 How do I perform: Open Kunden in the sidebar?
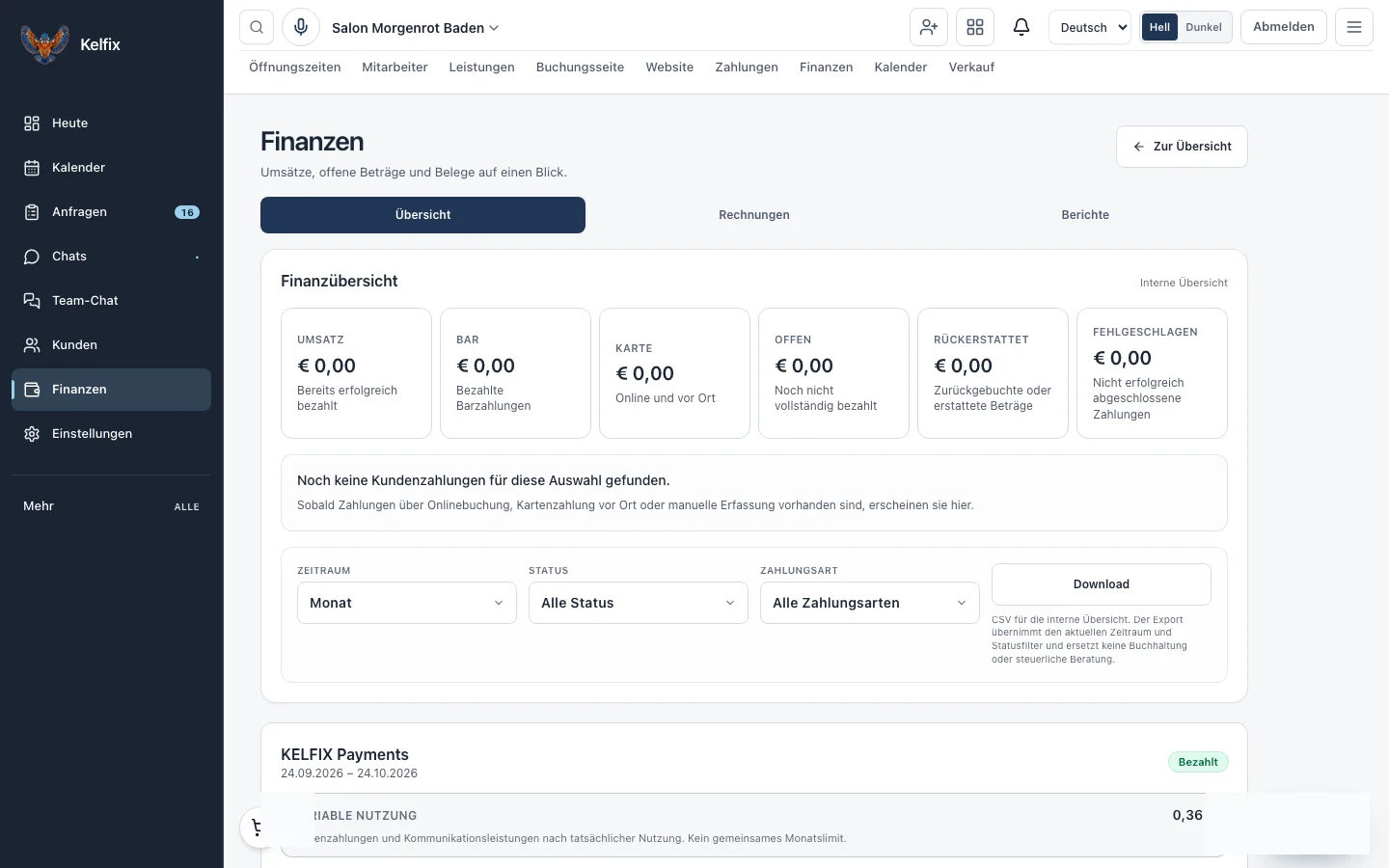[x=111, y=345]
